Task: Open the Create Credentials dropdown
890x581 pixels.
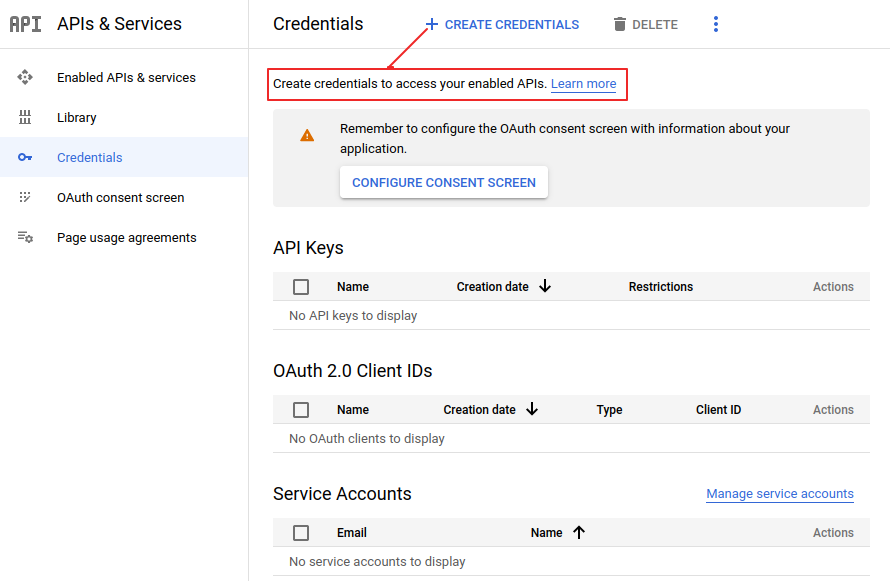Action: pos(502,24)
